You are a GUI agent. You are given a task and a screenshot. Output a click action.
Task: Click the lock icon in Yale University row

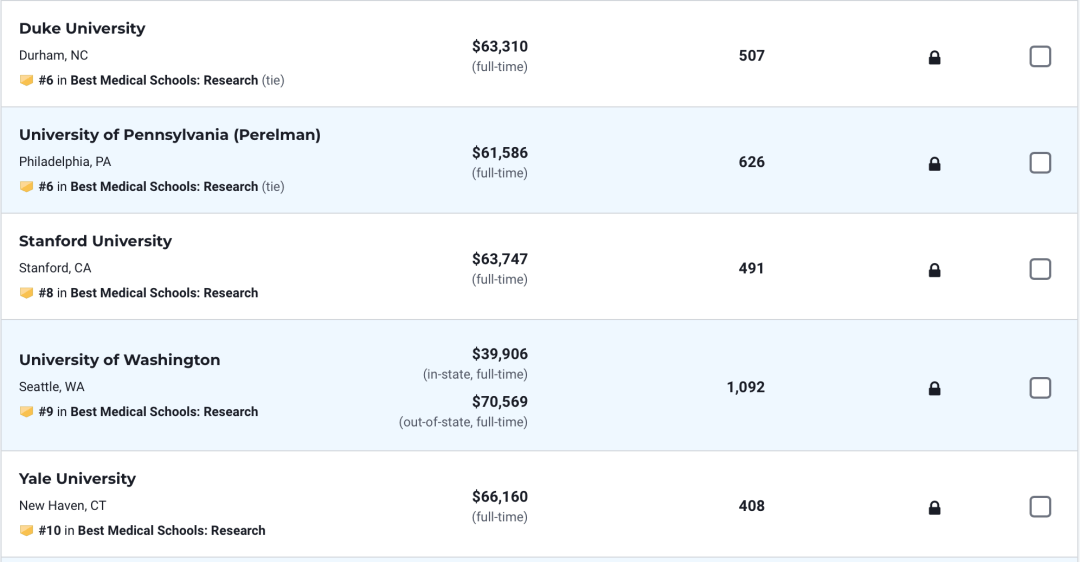point(934,508)
